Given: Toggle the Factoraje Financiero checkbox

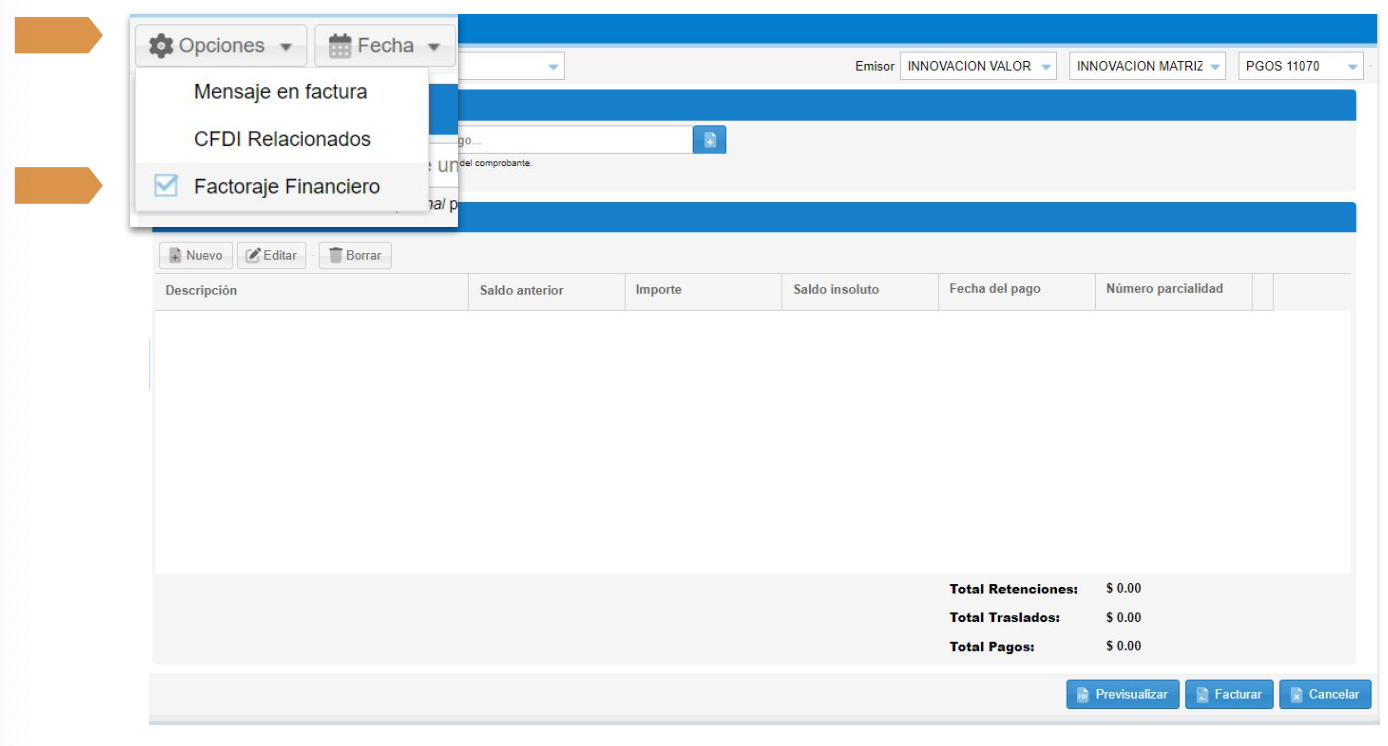Looking at the screenshot, I should 166,186.
